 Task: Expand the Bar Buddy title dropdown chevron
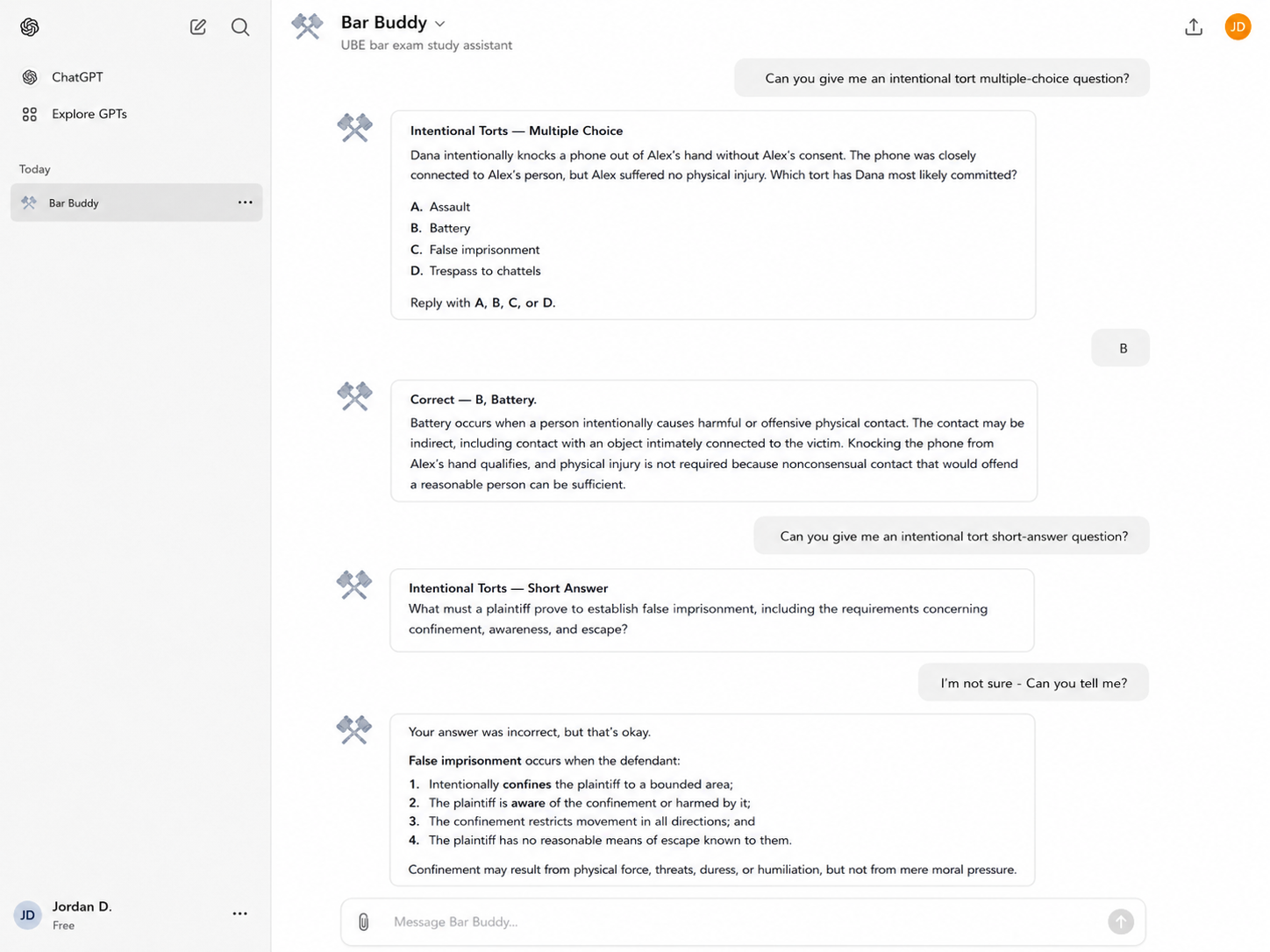tap(440, 24)
